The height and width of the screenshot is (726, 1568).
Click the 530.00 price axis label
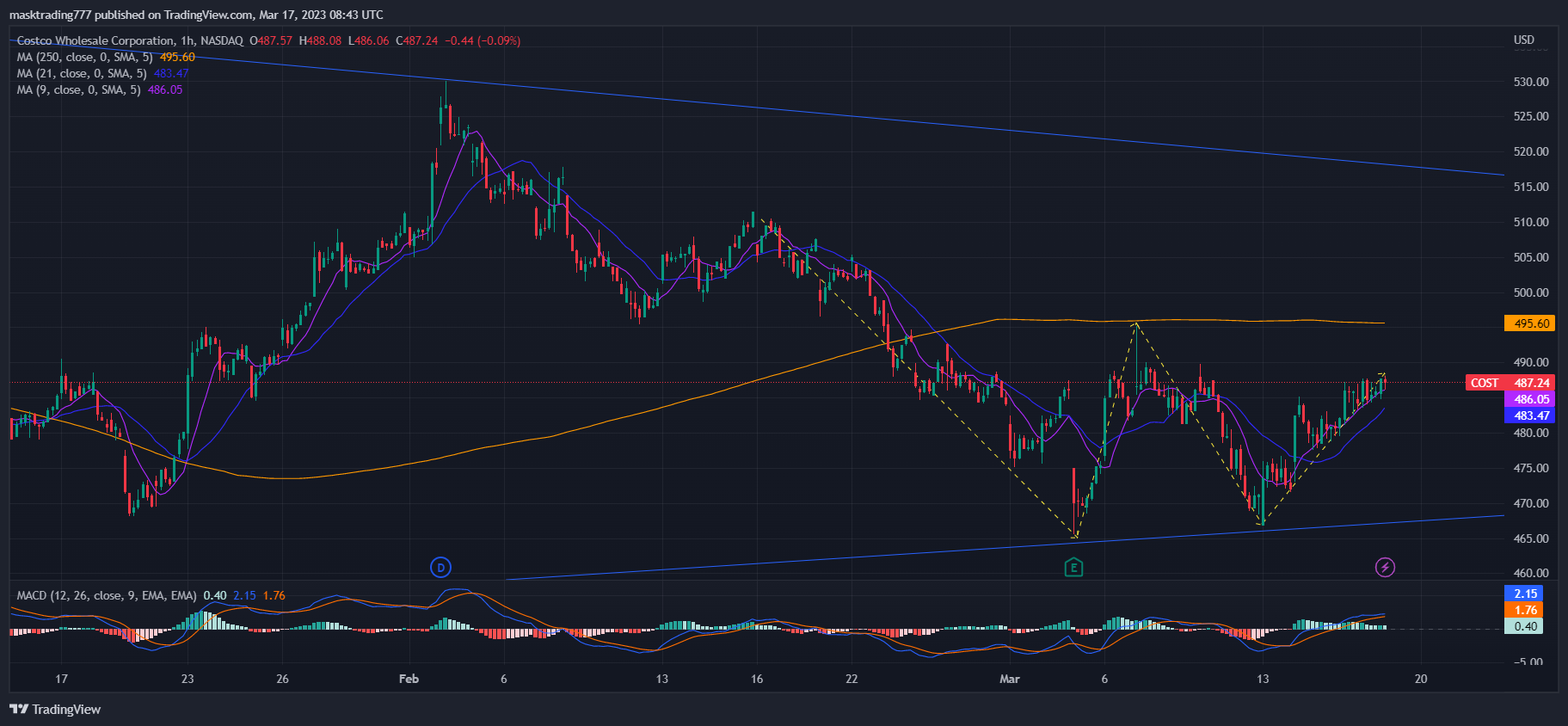point(1531,82)
